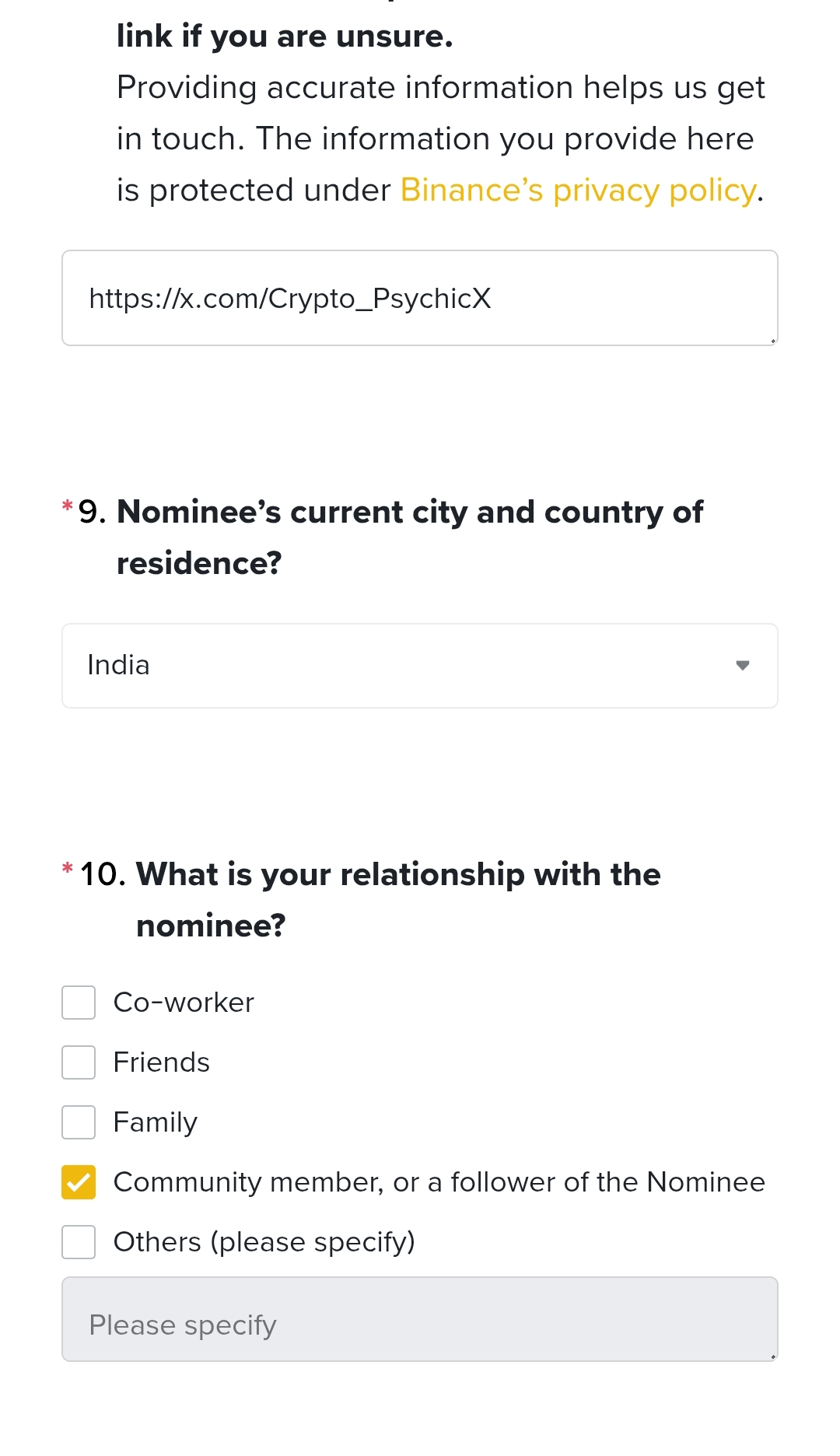The width and height of the screenshot is (840, 1456).
Task: Click the Others (please specify) label text
Action: point(264,1242)
